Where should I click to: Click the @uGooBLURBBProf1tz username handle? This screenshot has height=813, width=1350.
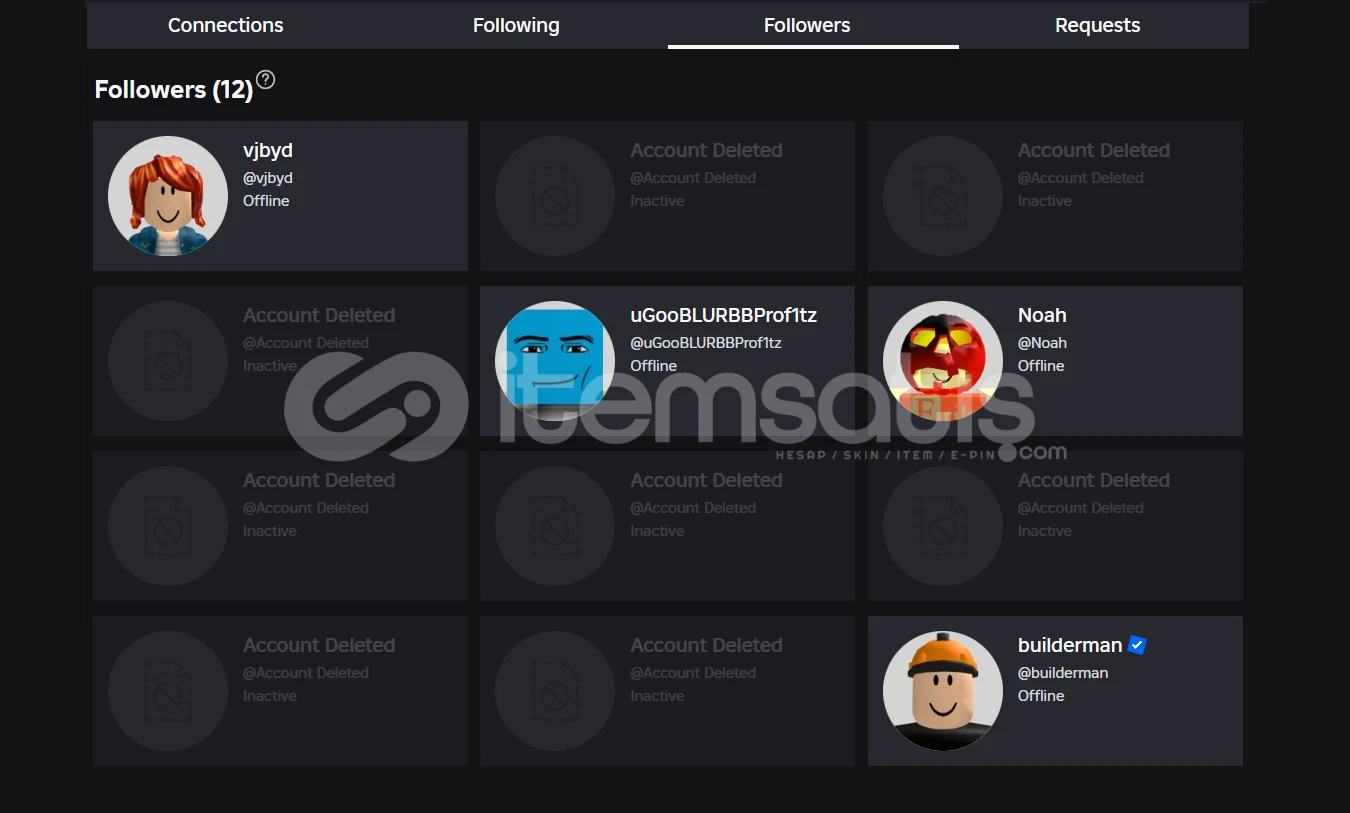pos(705,343)
